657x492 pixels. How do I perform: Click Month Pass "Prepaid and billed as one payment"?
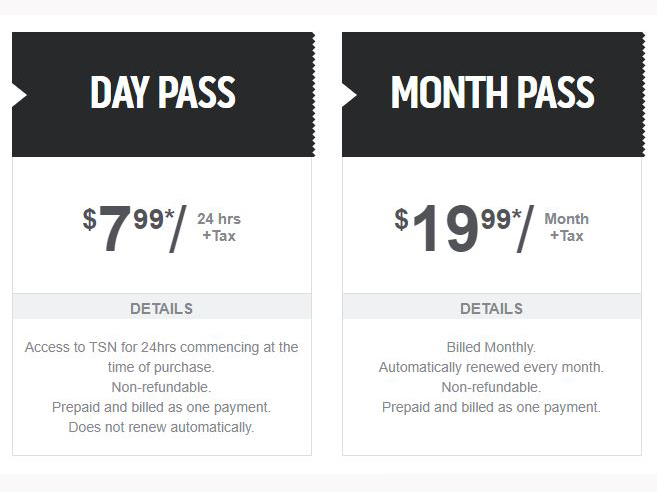tap(491, 407)
